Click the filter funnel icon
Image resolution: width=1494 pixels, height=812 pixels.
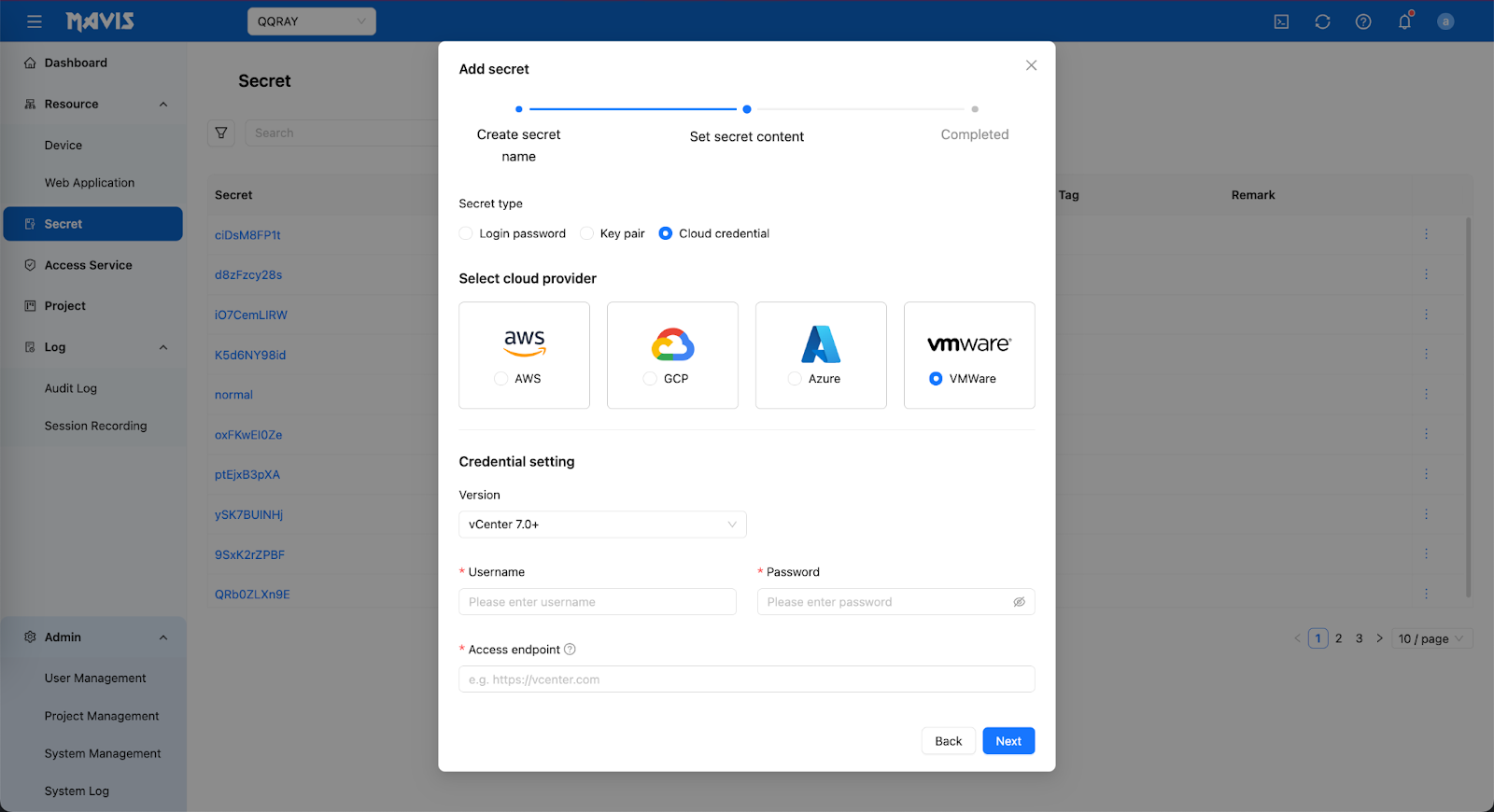tap(221, 133)
